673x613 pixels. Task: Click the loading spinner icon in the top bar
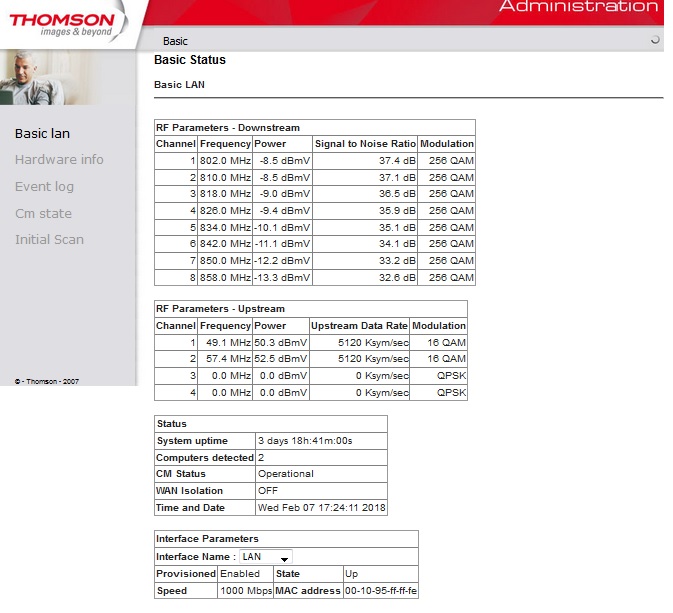[655, 41]
